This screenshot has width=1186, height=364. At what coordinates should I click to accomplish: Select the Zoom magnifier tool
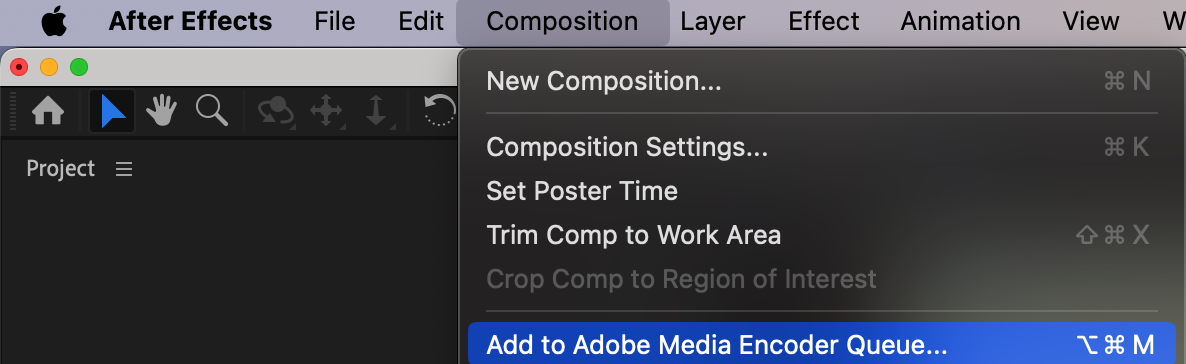(x=212, y=111)
